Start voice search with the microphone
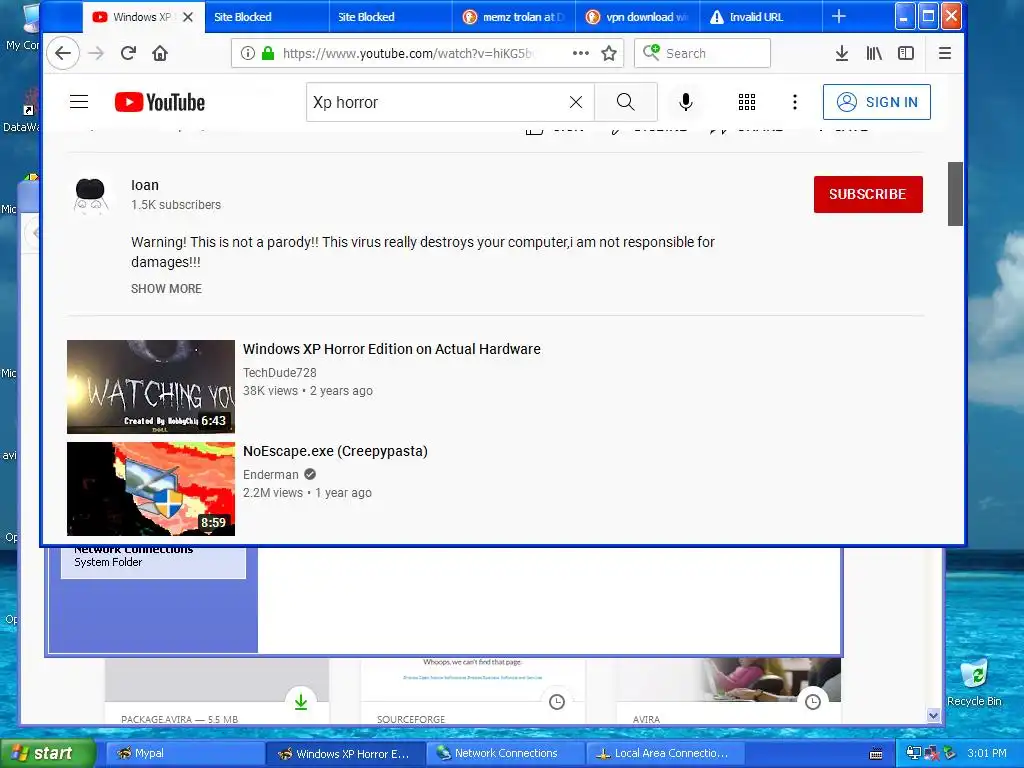 [x=686, y=102]
